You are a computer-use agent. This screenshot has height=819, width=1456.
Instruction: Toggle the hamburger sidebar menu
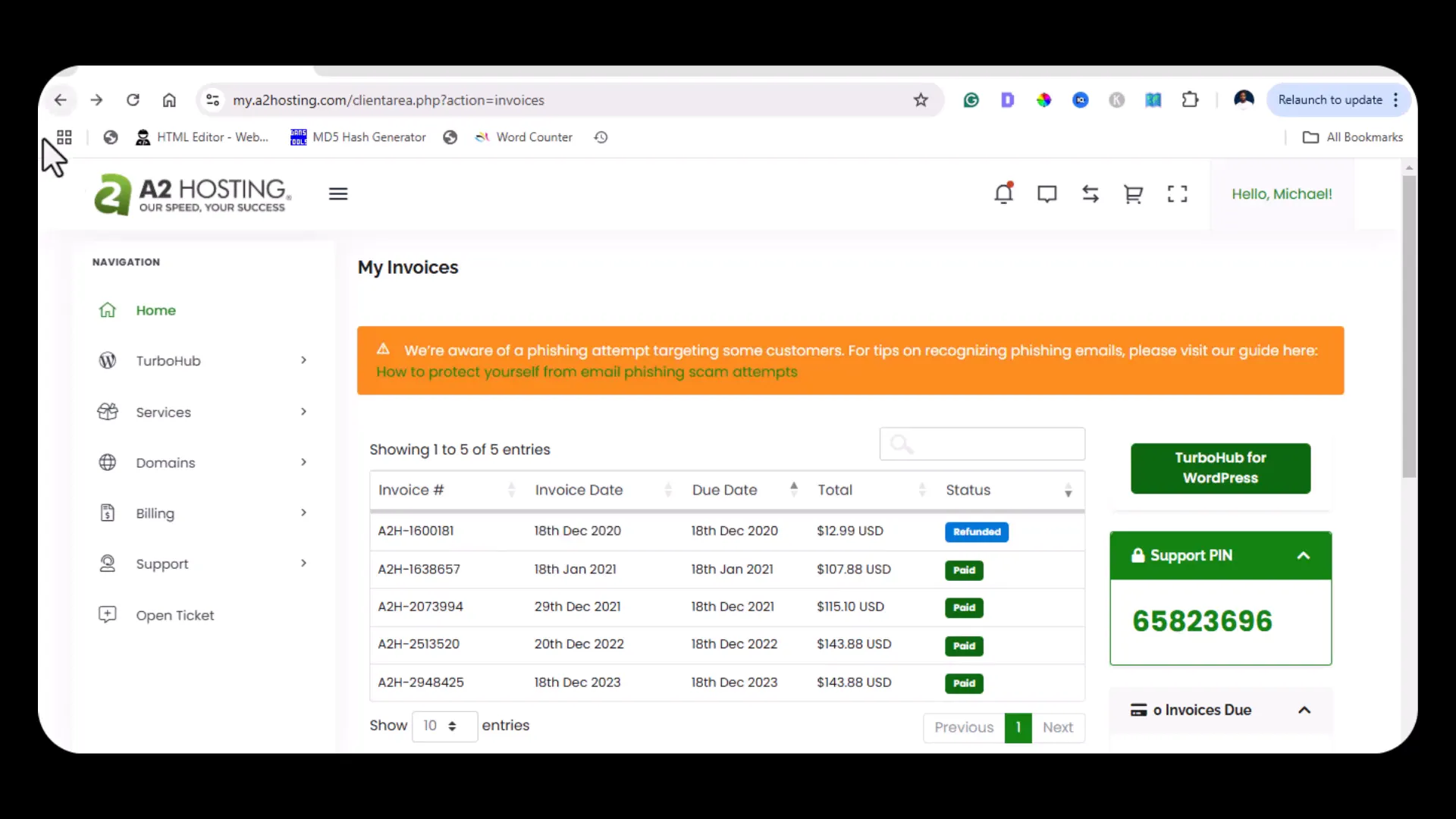[x=338, y=194]
